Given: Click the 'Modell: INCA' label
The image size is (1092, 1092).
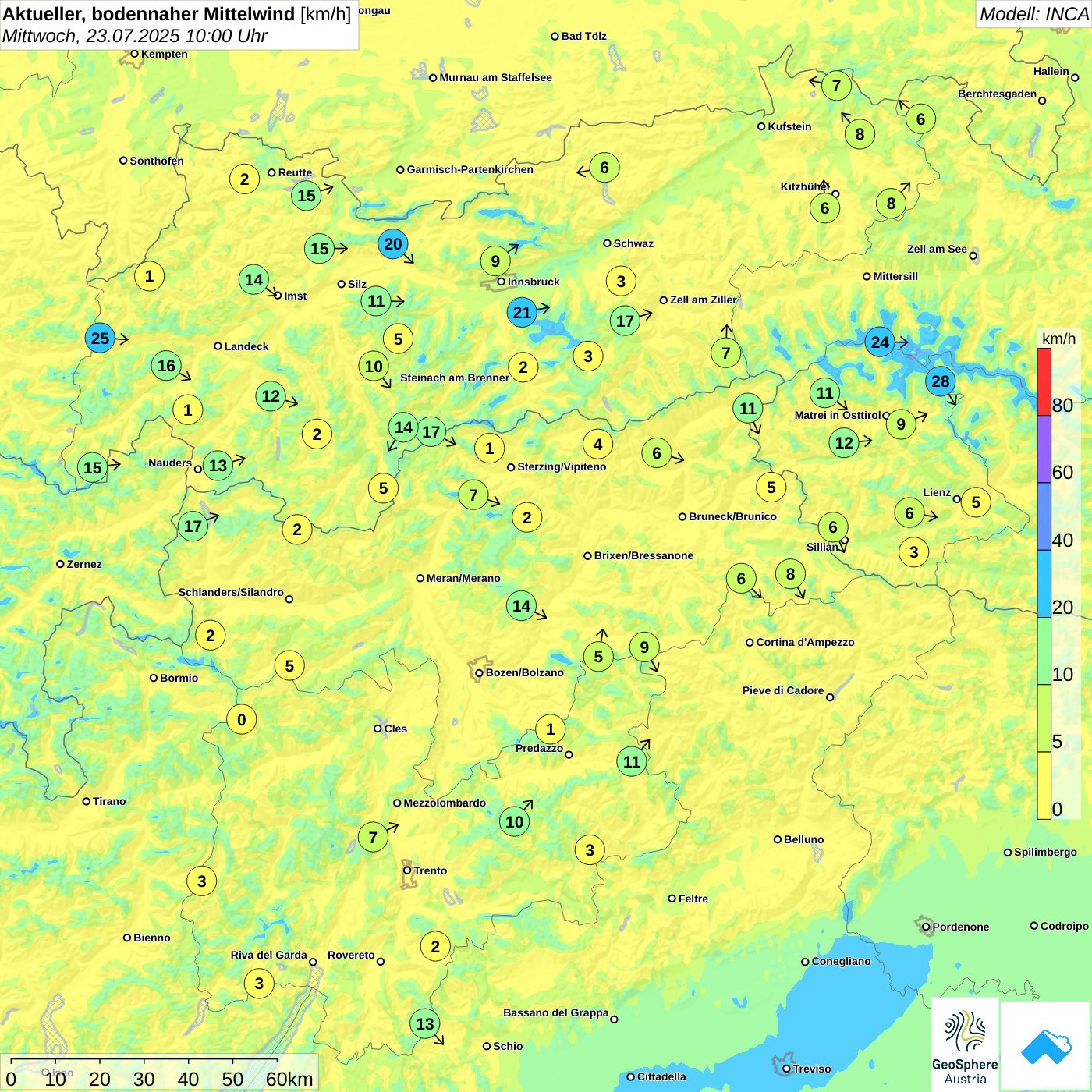Looking at the screenshot, I should [x=1033, y=14].
